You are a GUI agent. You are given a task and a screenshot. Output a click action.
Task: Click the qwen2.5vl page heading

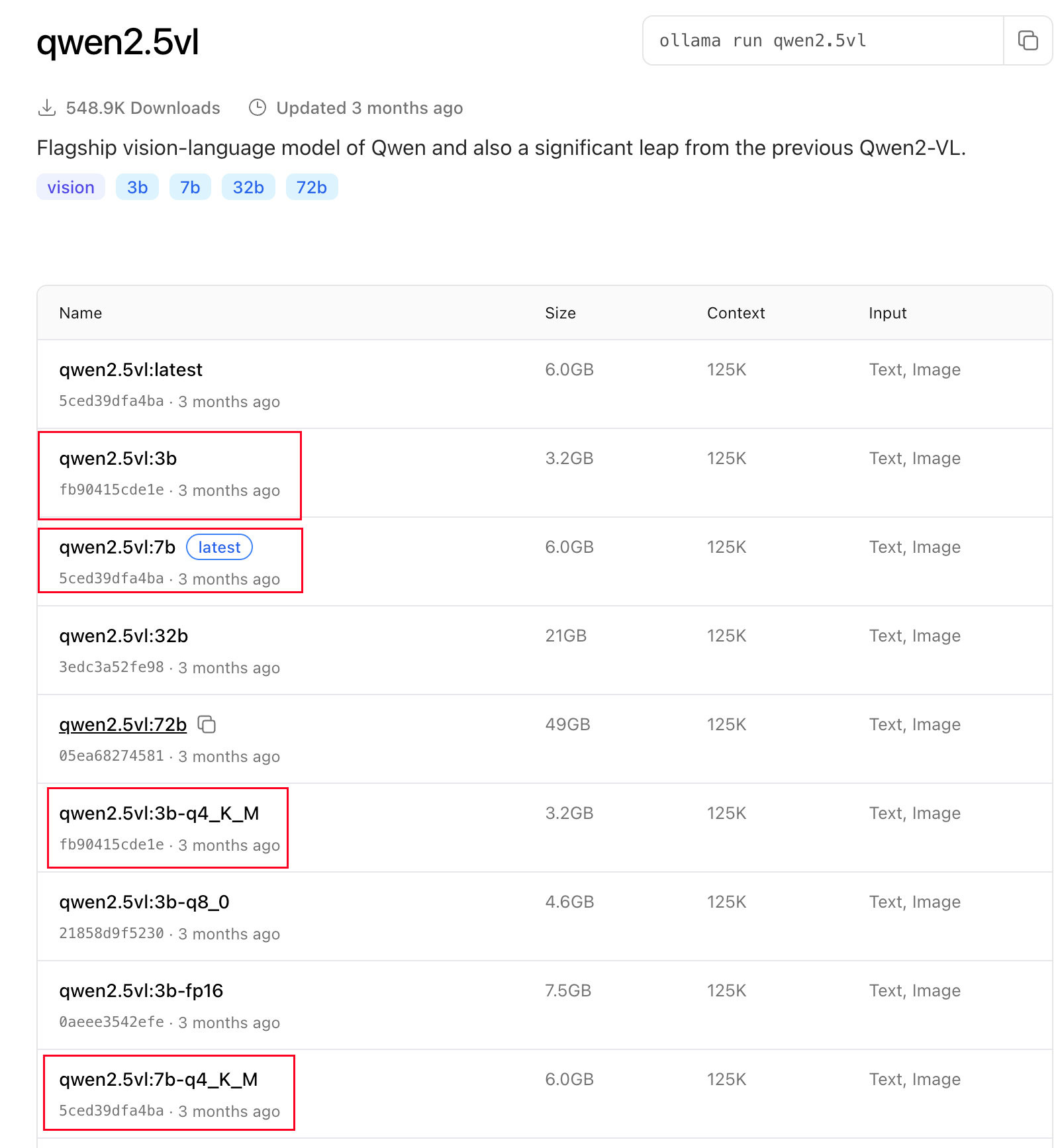[x=118, y=42]
